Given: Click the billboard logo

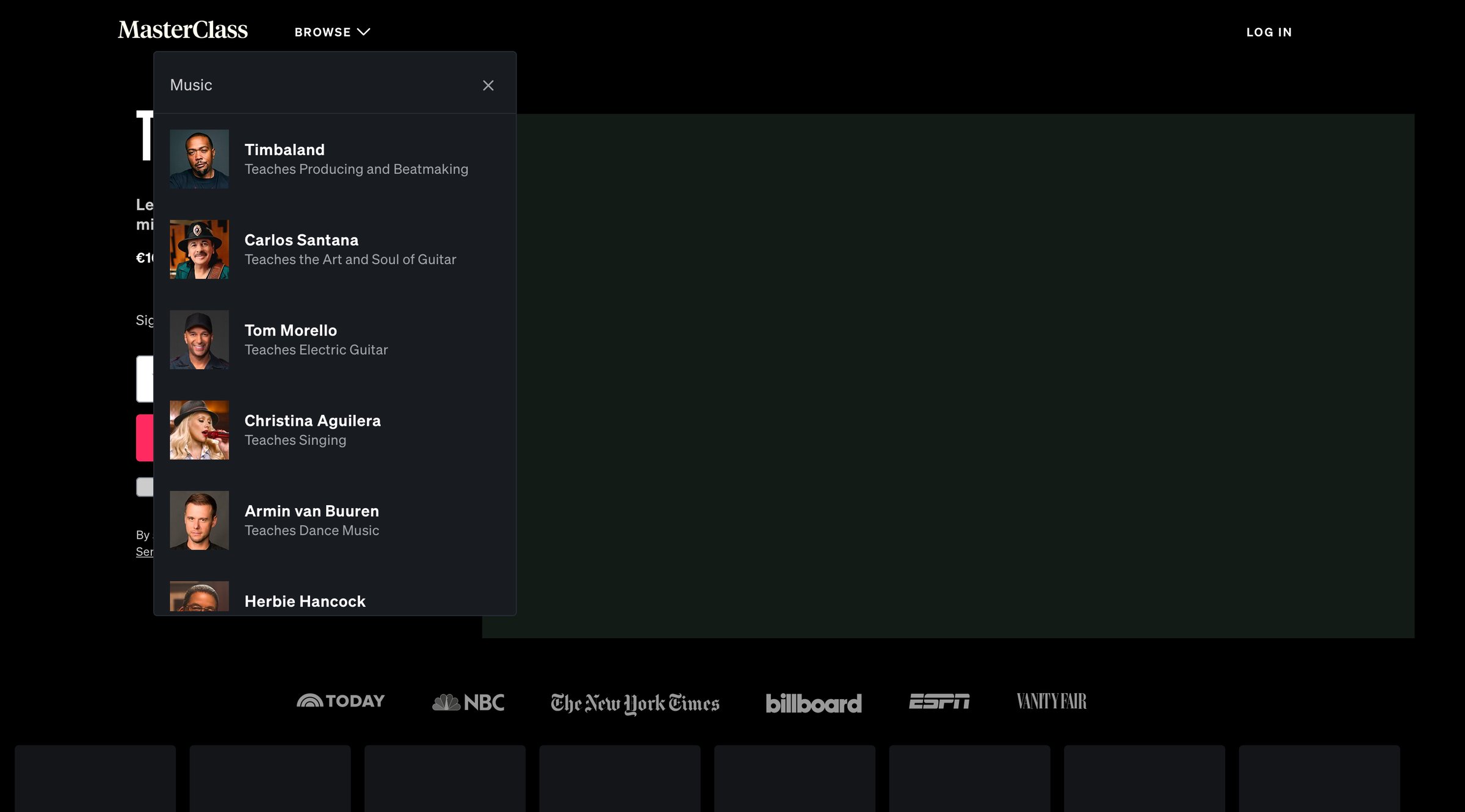Looking at the screenshot, I should [x=814, y=703].
